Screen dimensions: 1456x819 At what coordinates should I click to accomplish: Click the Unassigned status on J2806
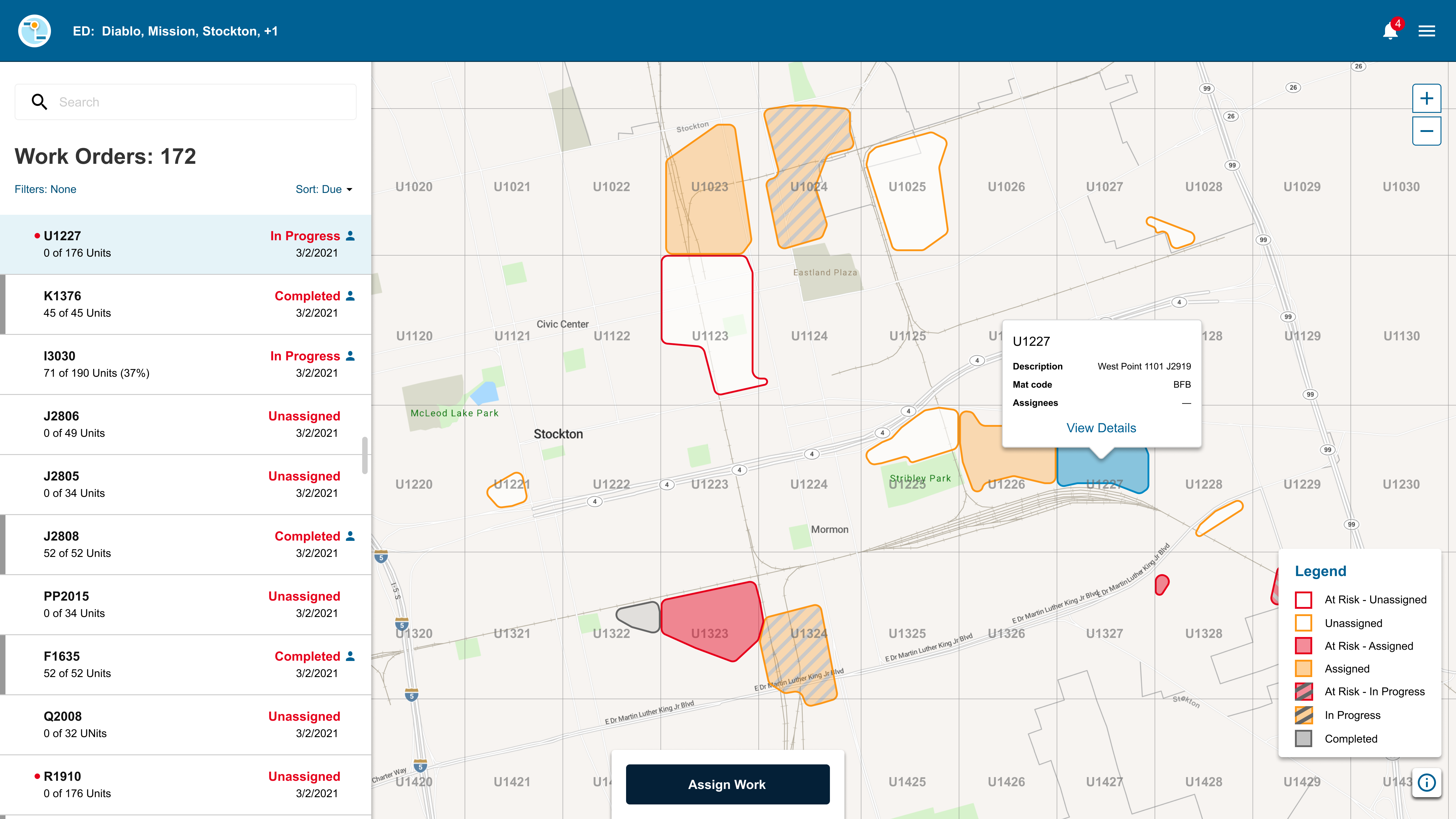click(304, 416)
